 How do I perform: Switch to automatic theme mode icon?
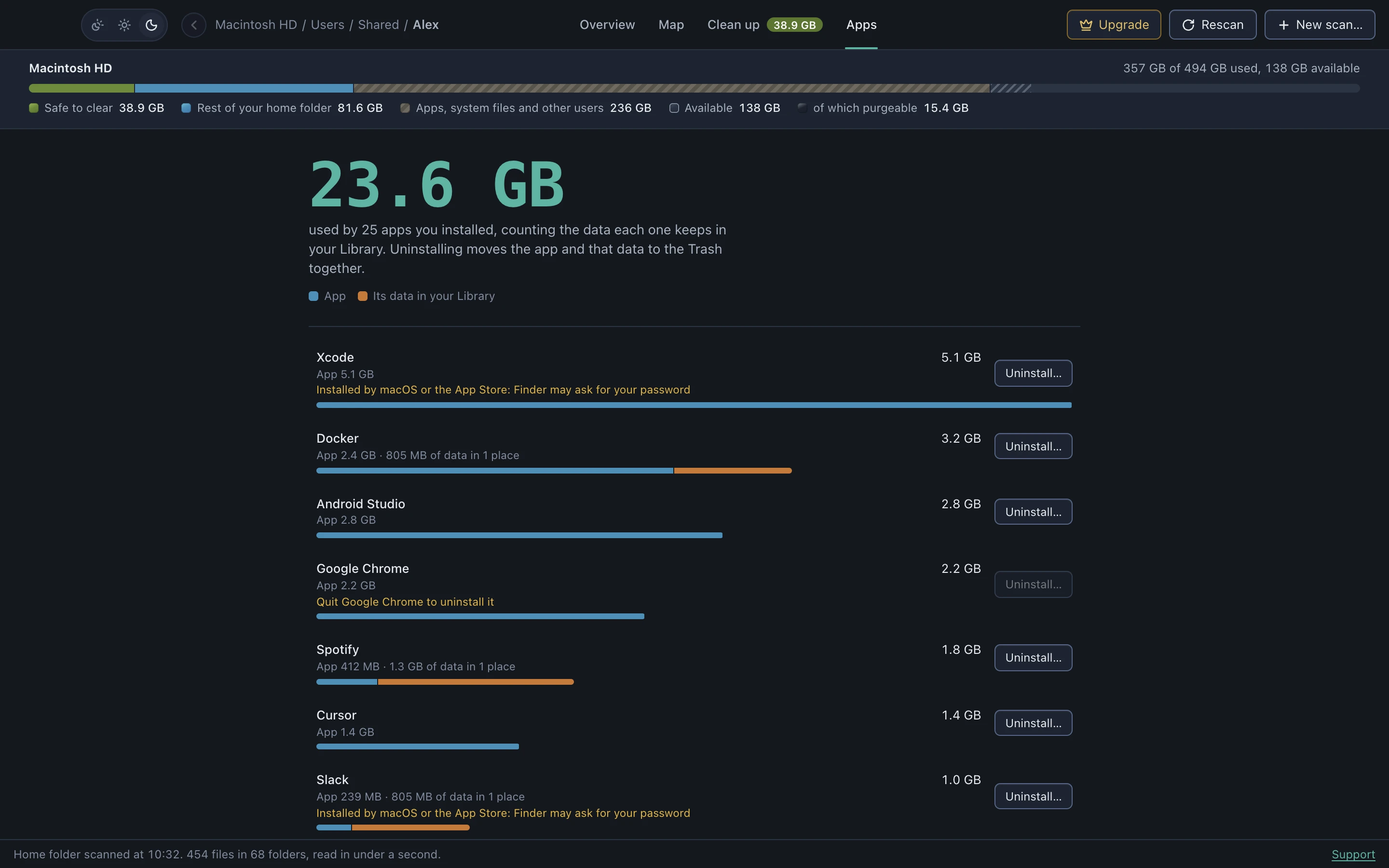pos(97,25)
